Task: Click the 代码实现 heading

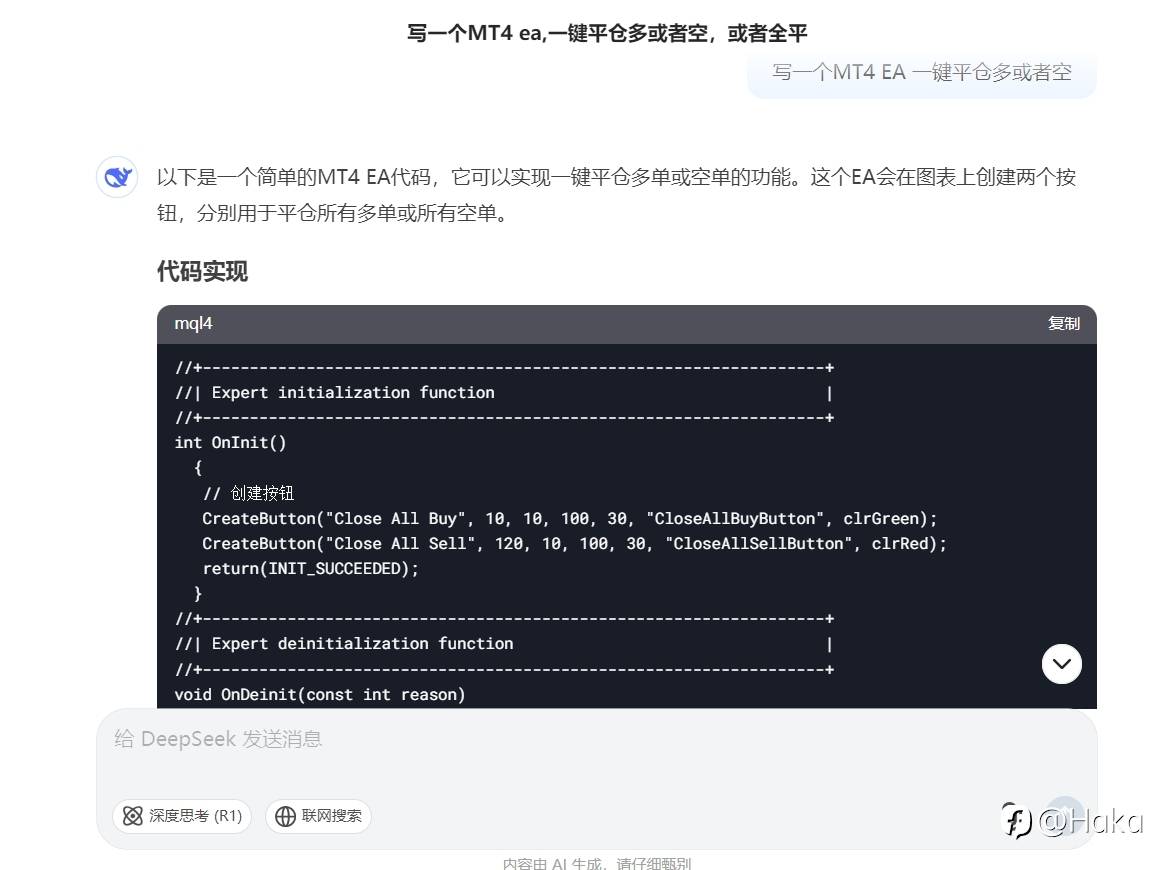Action: pos(202,271)
